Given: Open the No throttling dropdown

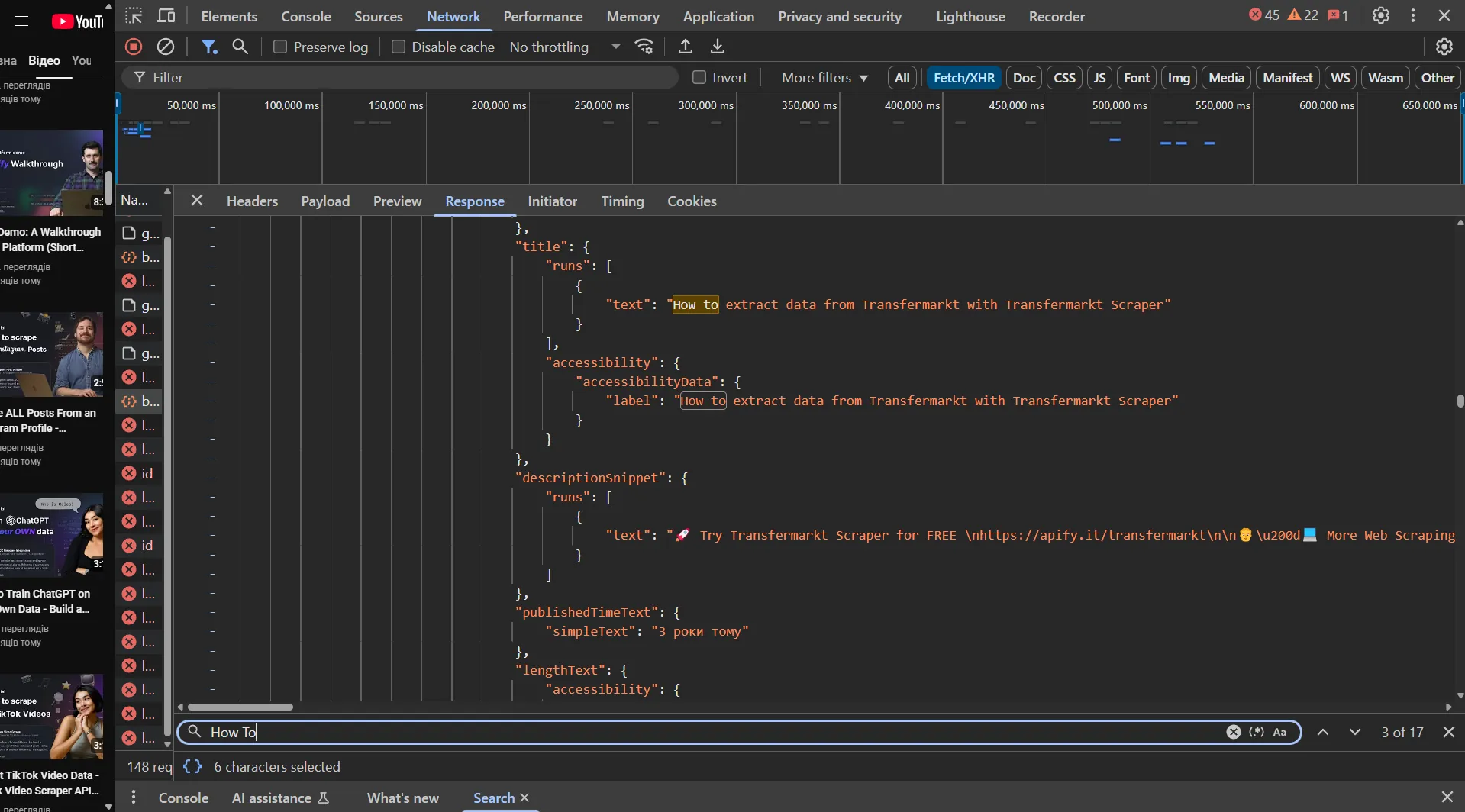Looking at the screenshot, I should coord(564,47).
